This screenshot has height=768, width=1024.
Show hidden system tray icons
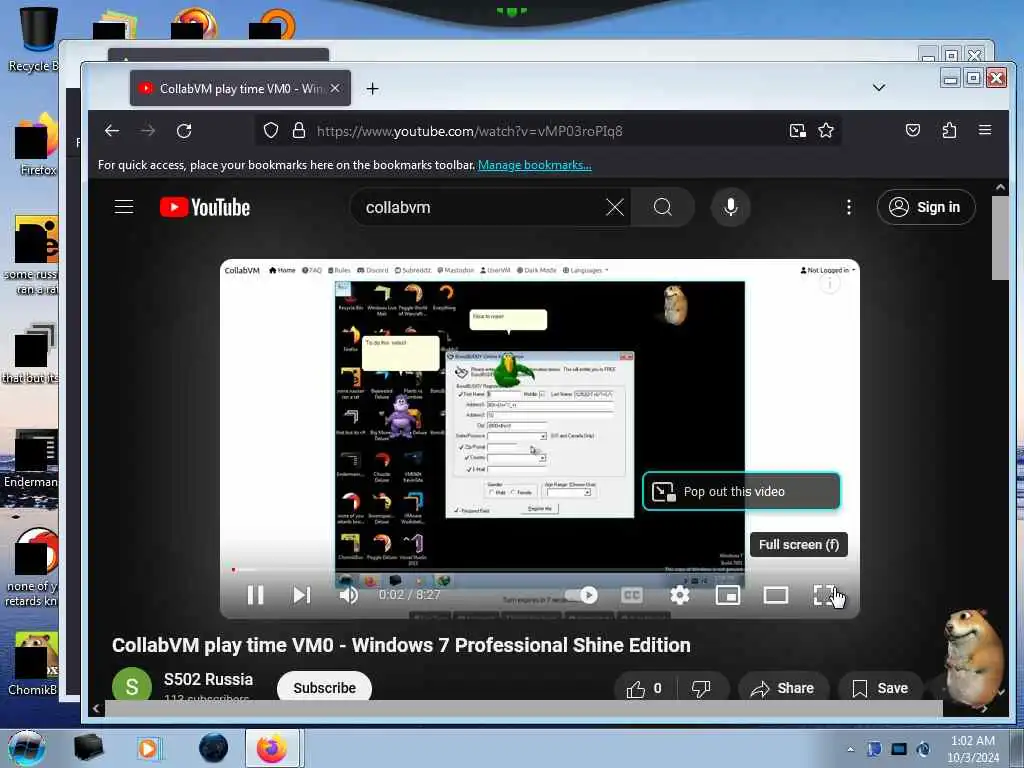click(x=850, y=749)
